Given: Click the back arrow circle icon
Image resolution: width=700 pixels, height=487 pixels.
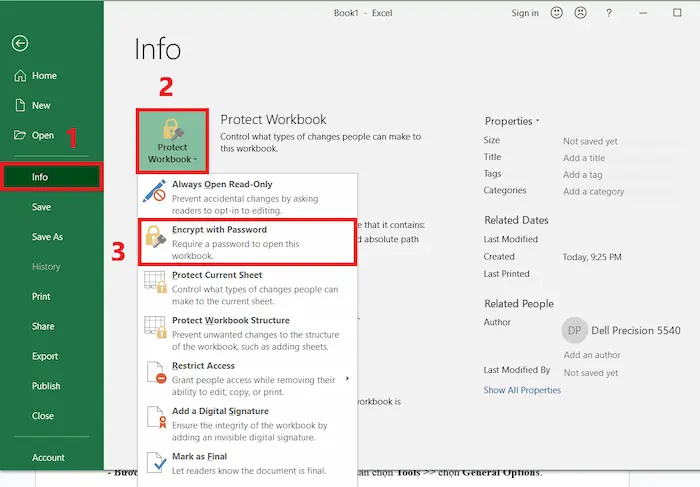Looking at the screenshot, I should [20, 43].
